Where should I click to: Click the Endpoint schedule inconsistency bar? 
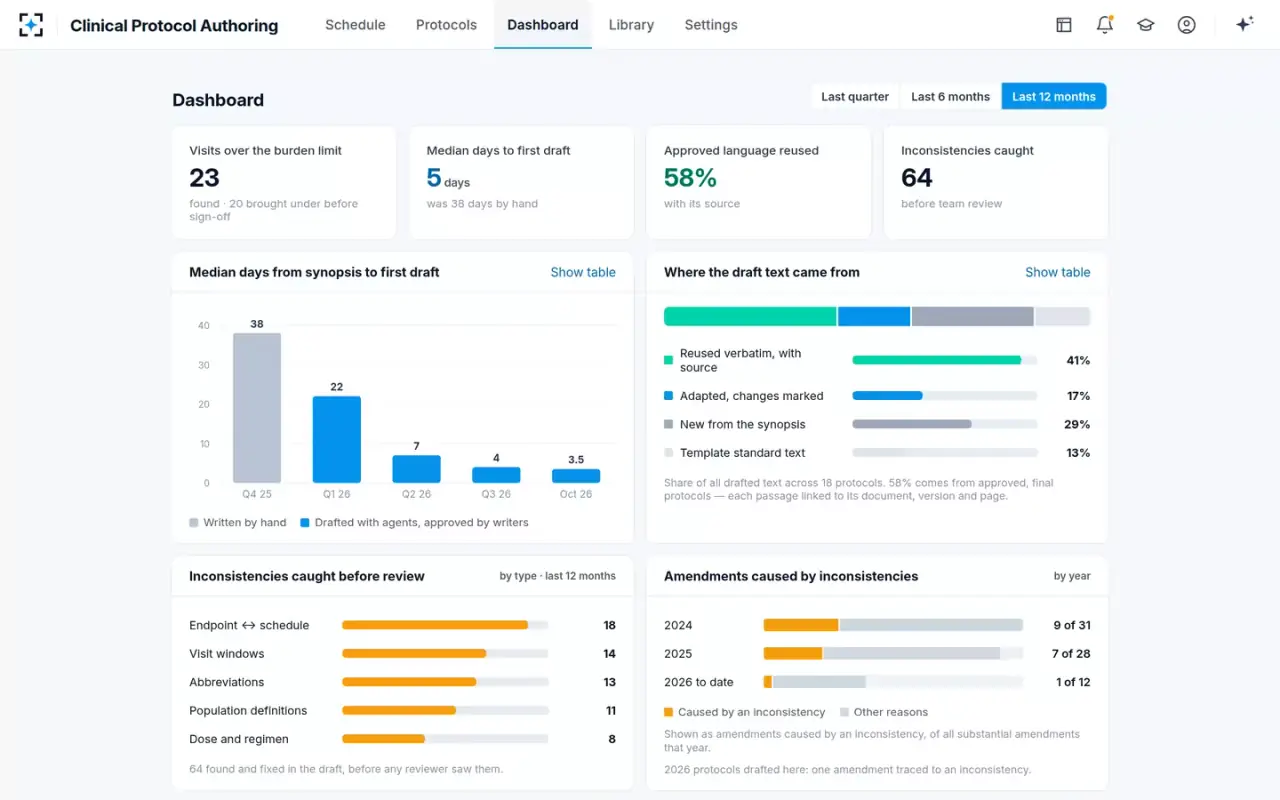(x=445, y=625)
